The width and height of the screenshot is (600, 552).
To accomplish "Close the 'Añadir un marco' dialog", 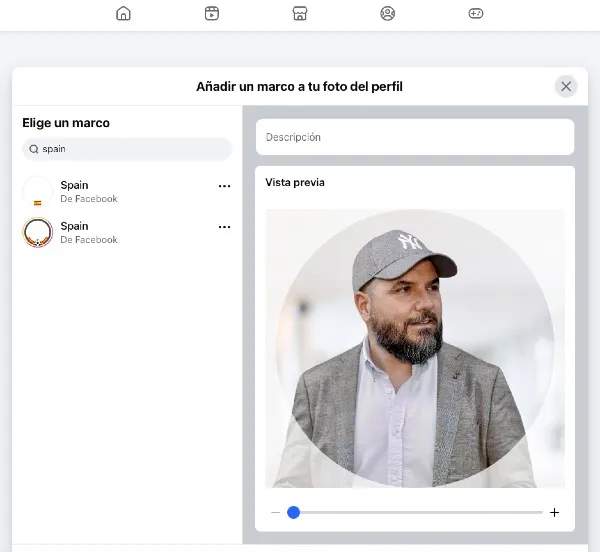I will tap(566, 86).
